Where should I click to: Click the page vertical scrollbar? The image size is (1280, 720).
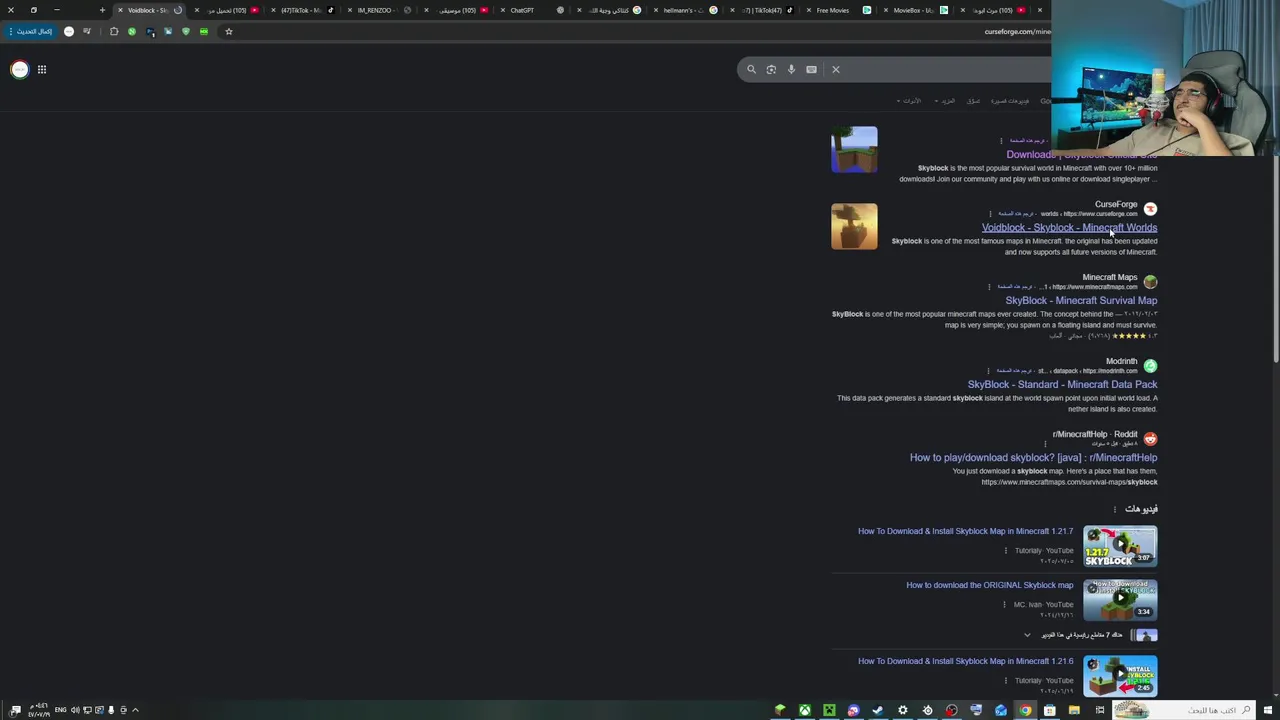(1275, 260)
